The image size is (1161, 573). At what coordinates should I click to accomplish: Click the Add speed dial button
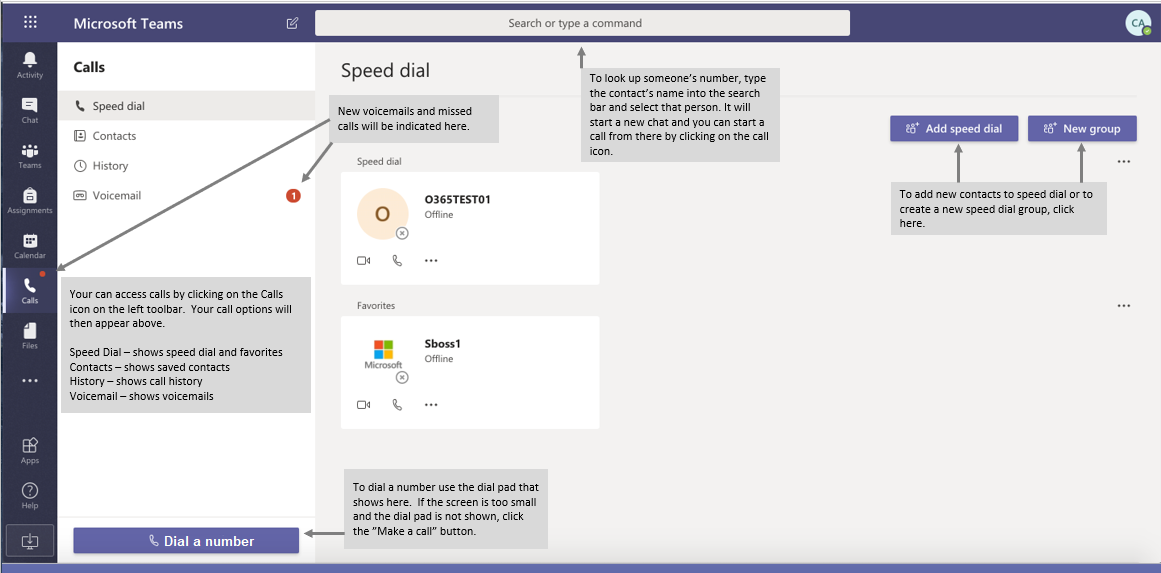point(954,129)
